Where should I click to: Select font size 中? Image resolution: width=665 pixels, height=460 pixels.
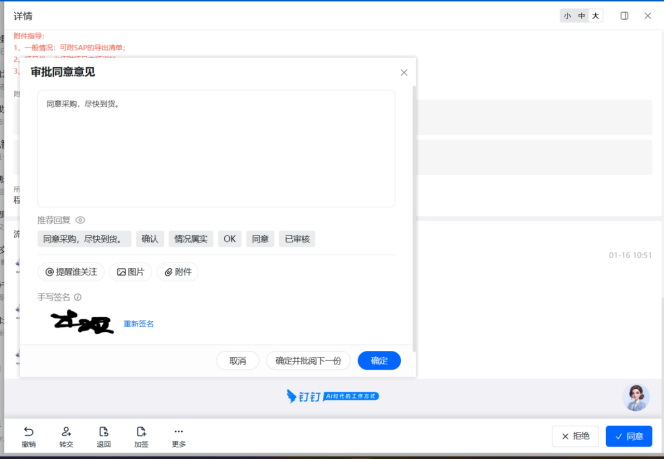(581, 16)
